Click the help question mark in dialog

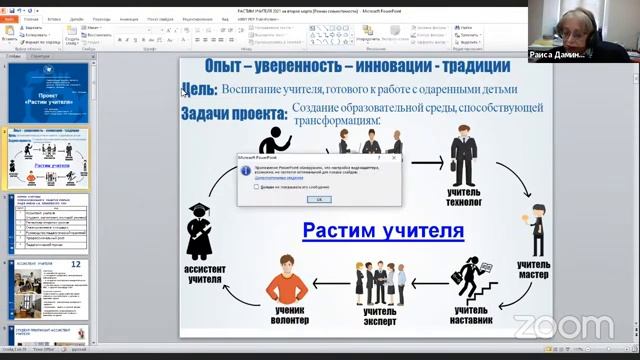[379, 158]
